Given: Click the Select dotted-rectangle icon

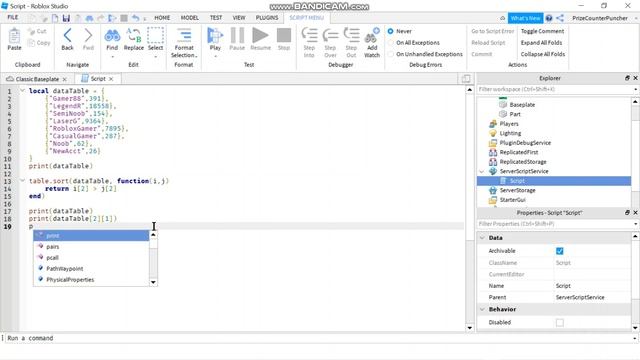Looking at the screenshot, I should pyautogui.click(x=156, y=35).
